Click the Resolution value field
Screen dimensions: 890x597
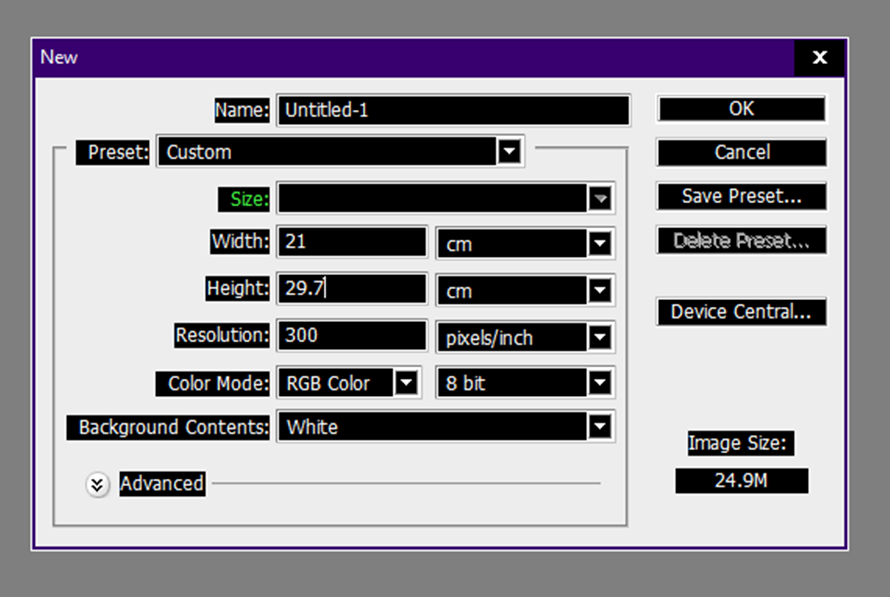(352, 335)
